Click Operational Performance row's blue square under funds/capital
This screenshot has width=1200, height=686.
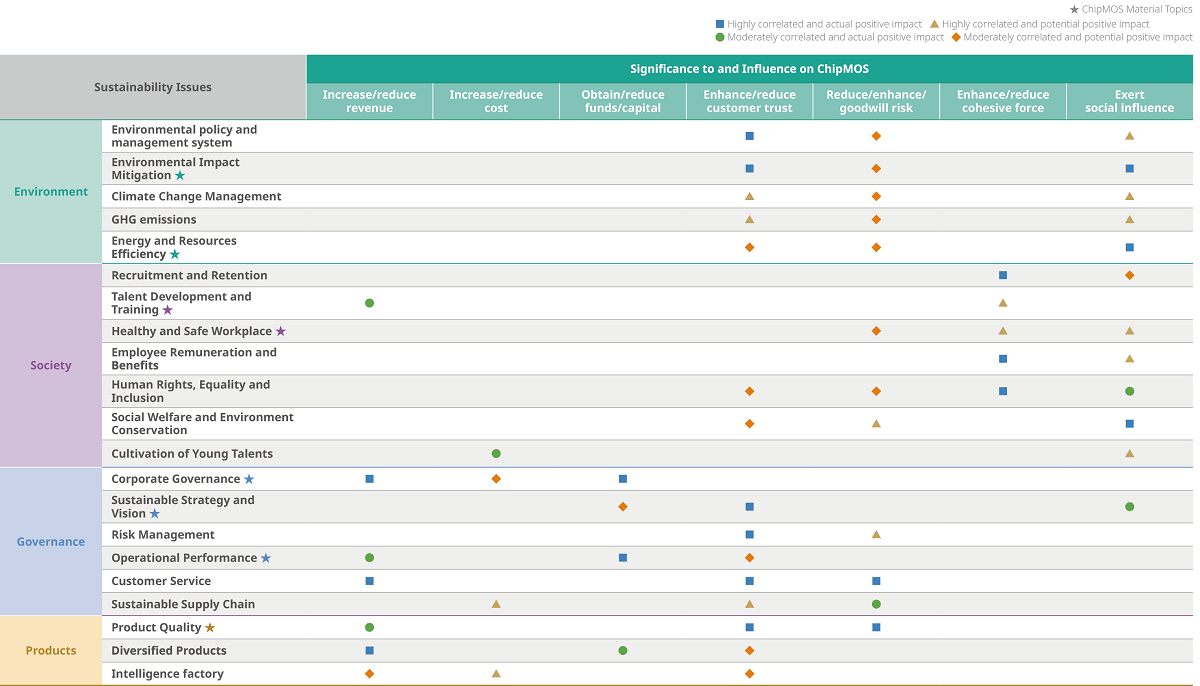point(623,558)
